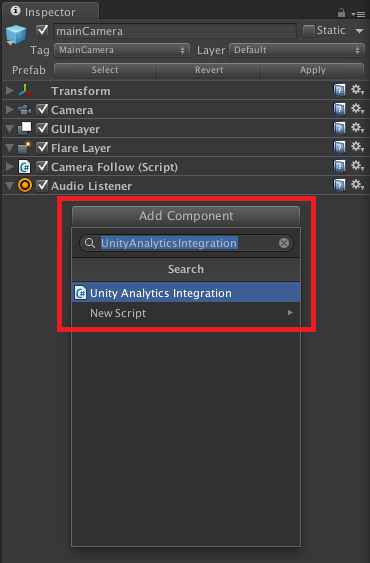Screen dimensions: 370x563
Task: Click the Add Component button
Action: (186, 216)
